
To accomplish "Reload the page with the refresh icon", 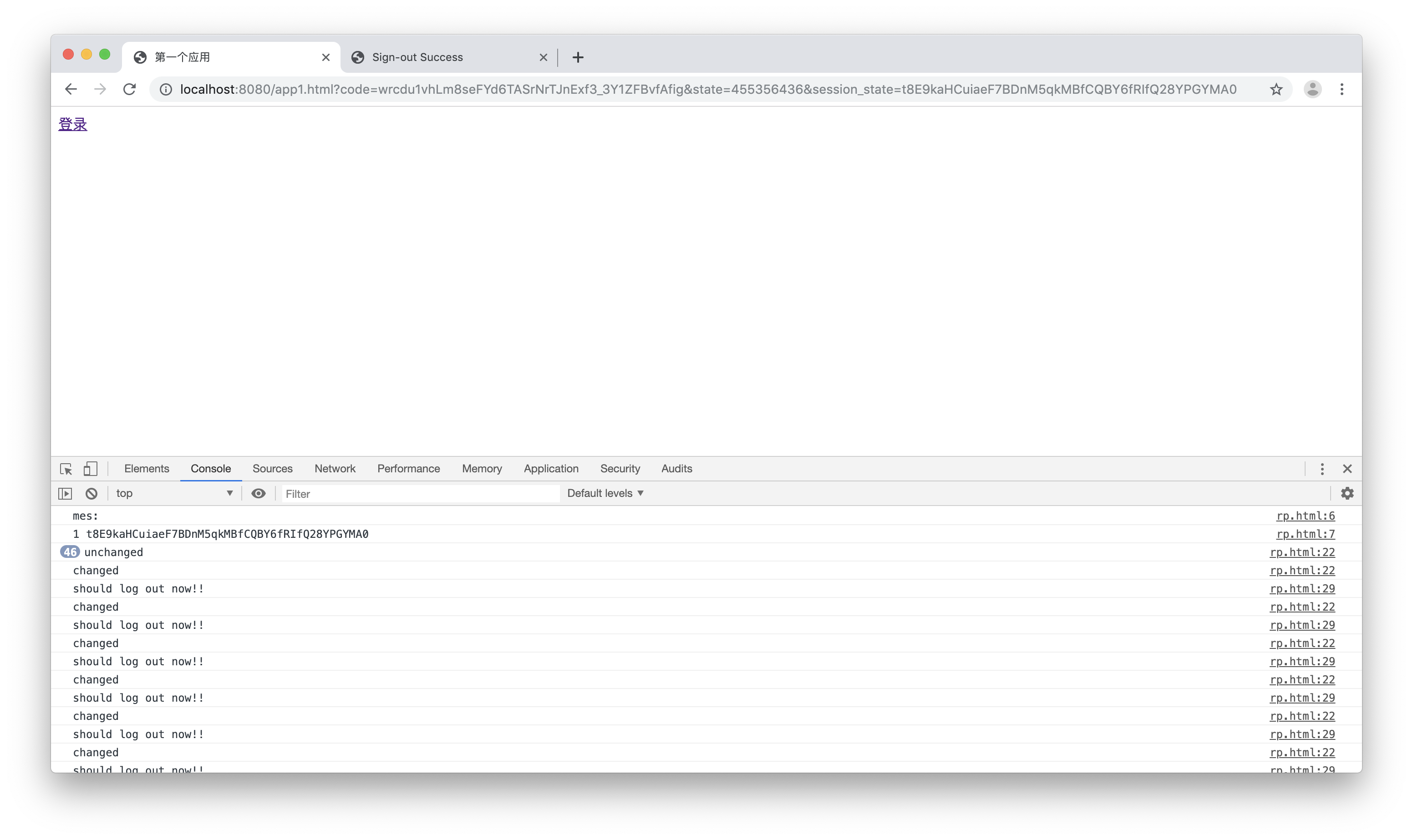I will click(130, 89).
